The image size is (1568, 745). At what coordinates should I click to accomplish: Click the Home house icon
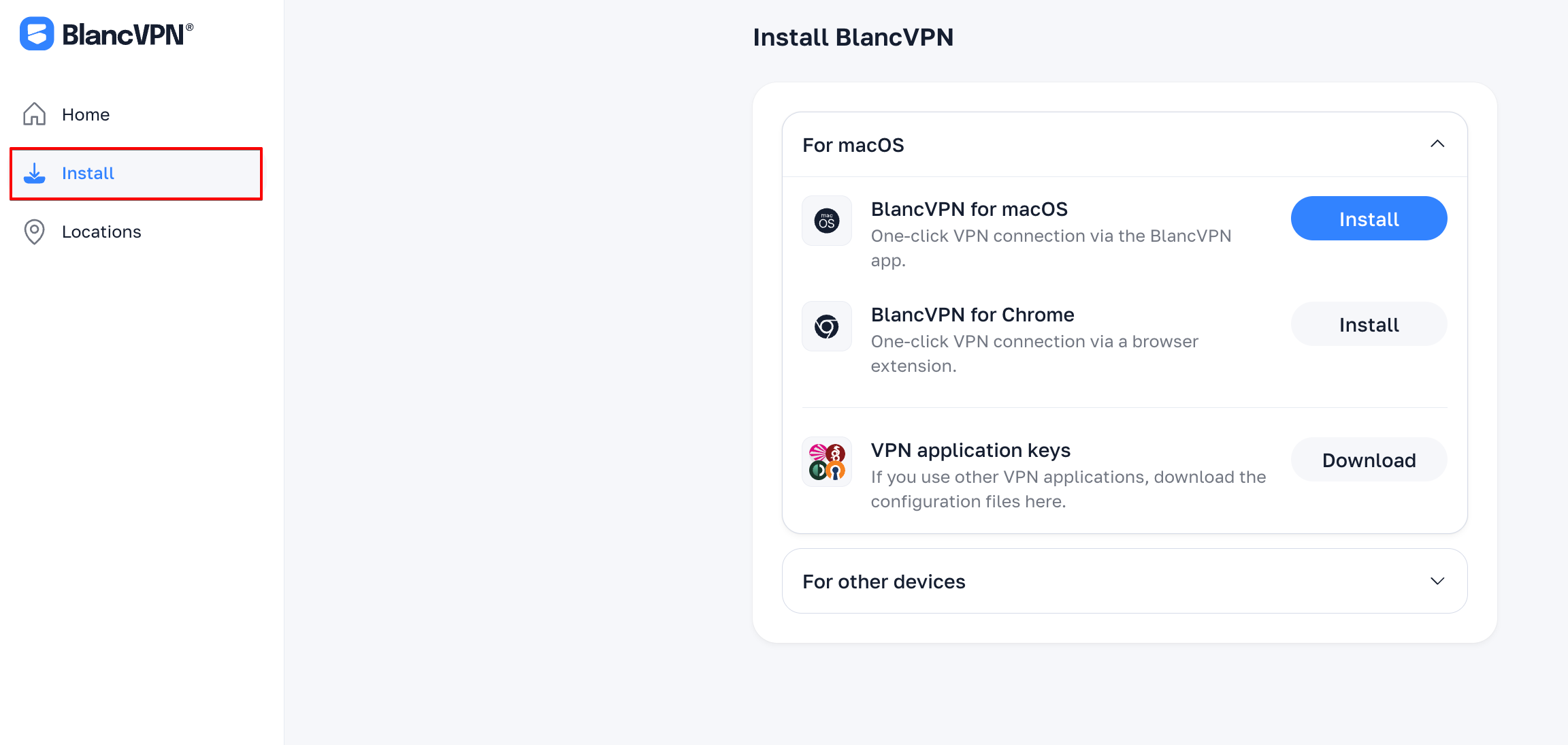pyautogui.click(x=34, y=114)
